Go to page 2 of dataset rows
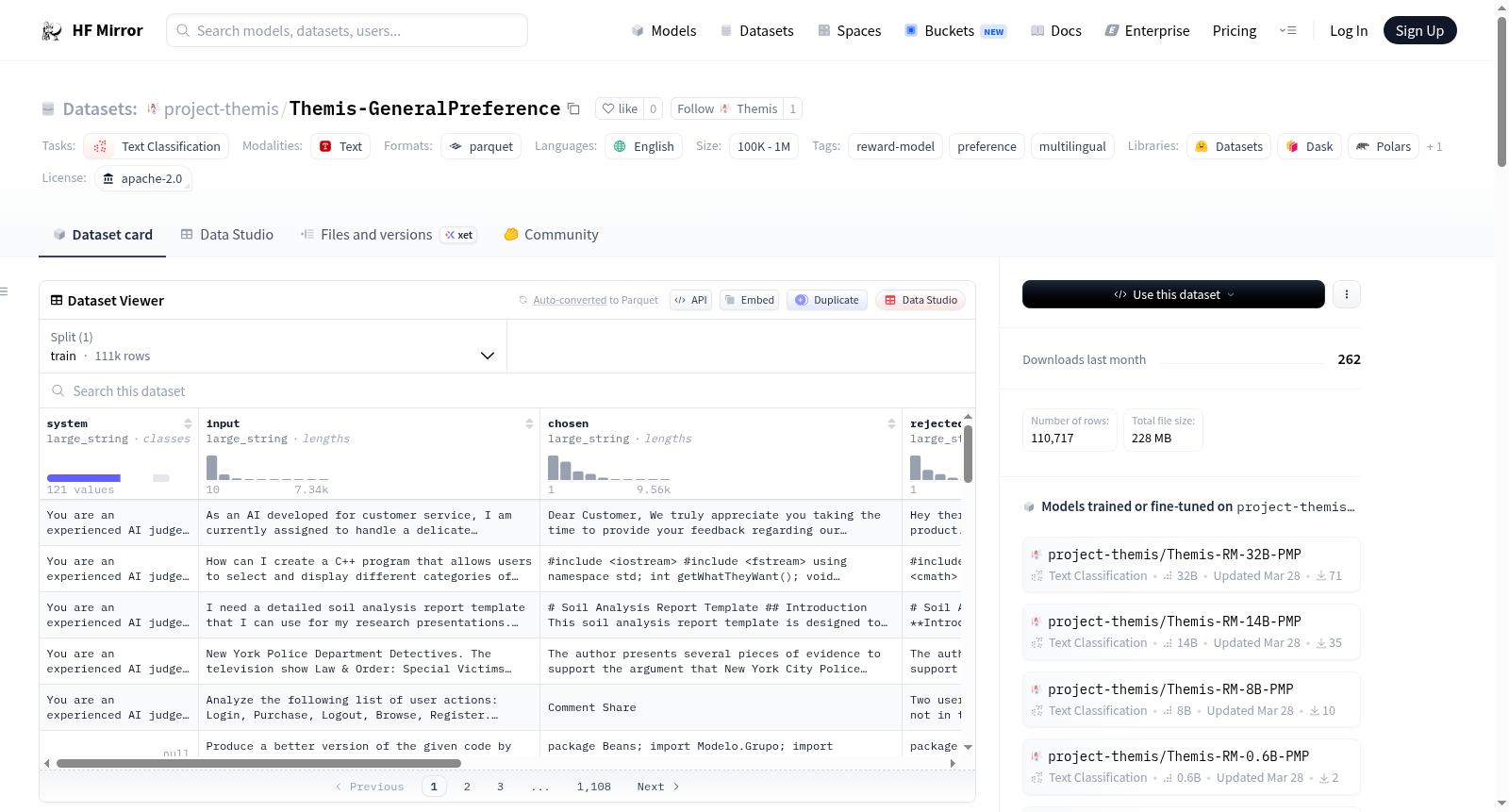Screen dimensions: 1509x812 467,787
